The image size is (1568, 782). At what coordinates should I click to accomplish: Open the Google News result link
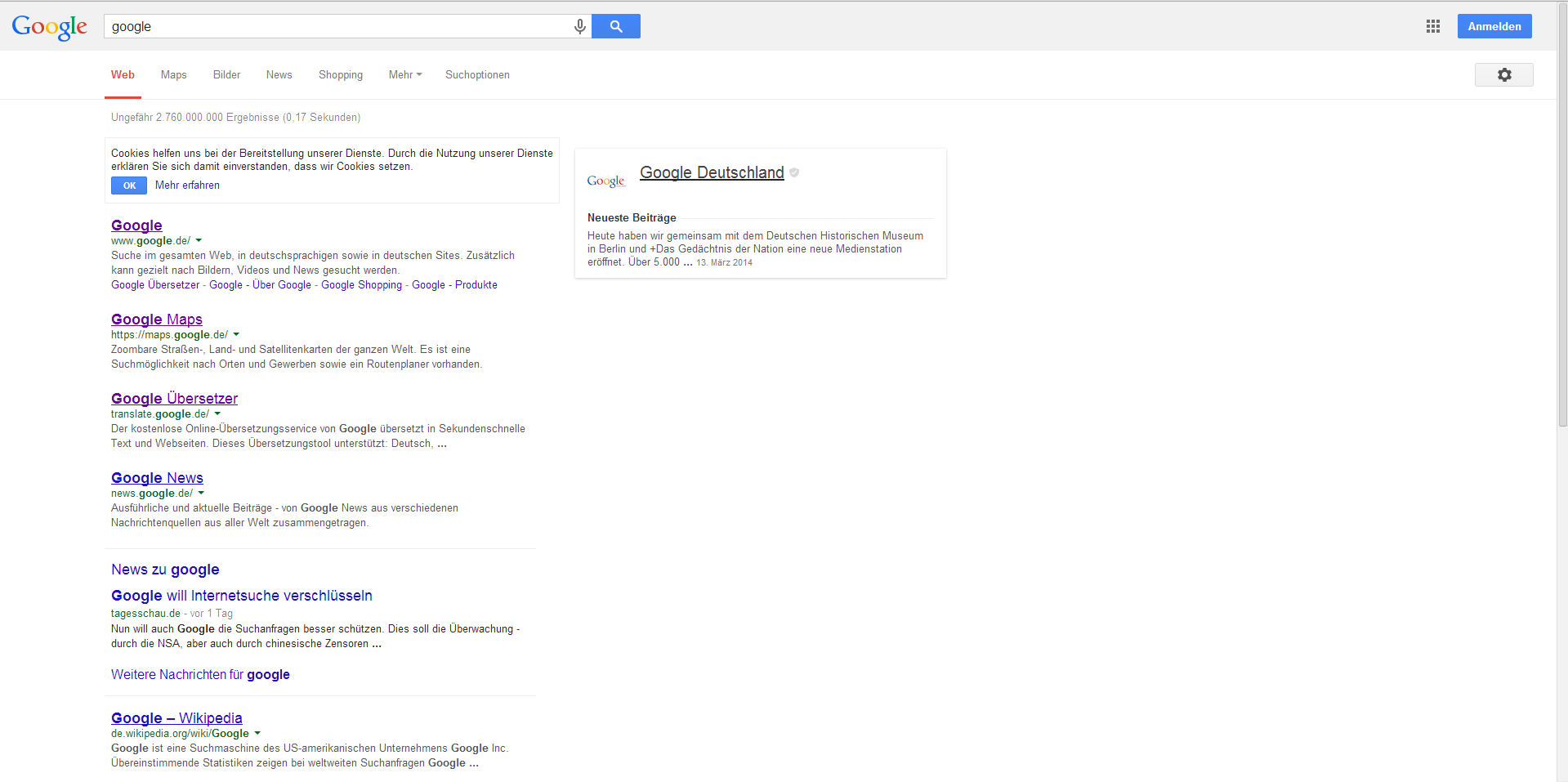(x=157, y=478)
